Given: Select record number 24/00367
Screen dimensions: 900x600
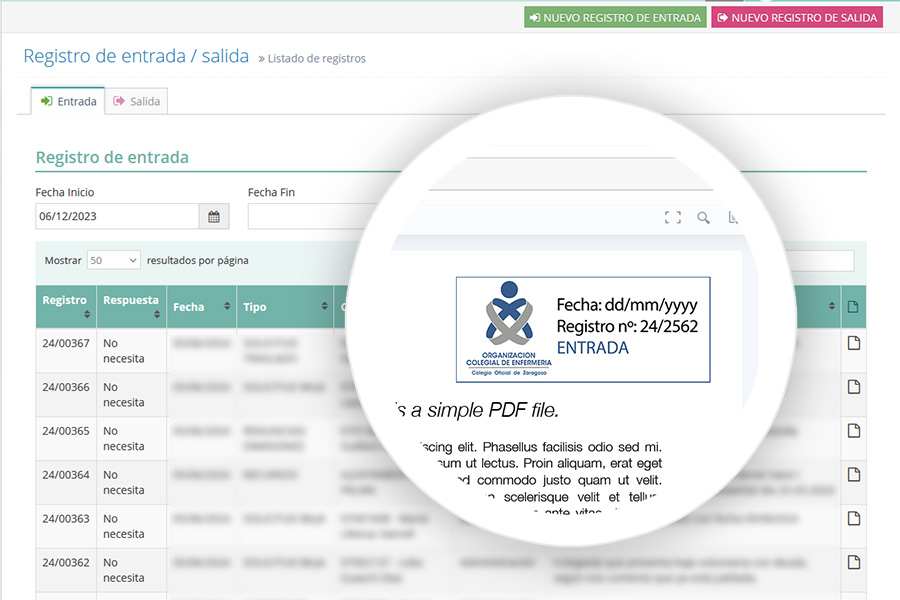Looking at the screenshot, I should click(x=66, y=343).
